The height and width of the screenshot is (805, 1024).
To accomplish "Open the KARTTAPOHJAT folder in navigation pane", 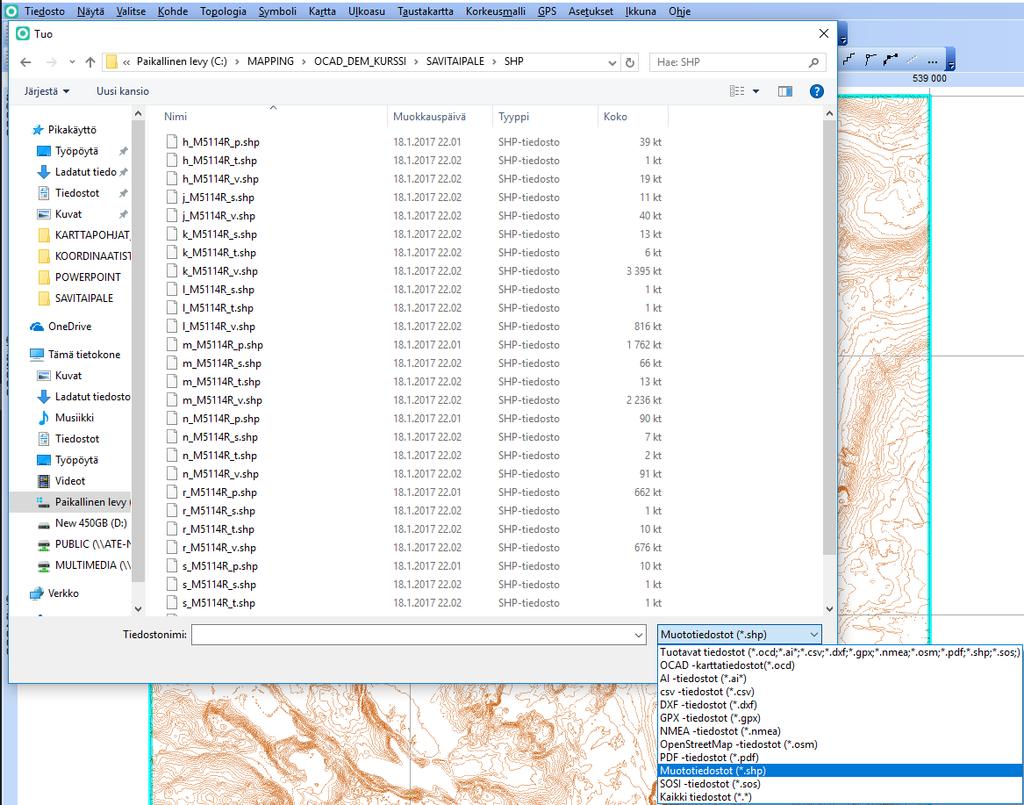I will pos(92,235).
